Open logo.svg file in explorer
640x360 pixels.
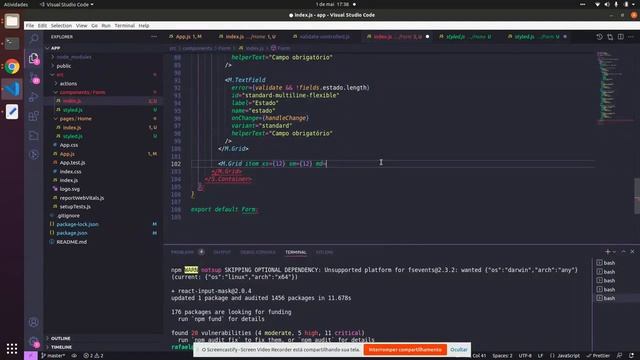point(70,189)
